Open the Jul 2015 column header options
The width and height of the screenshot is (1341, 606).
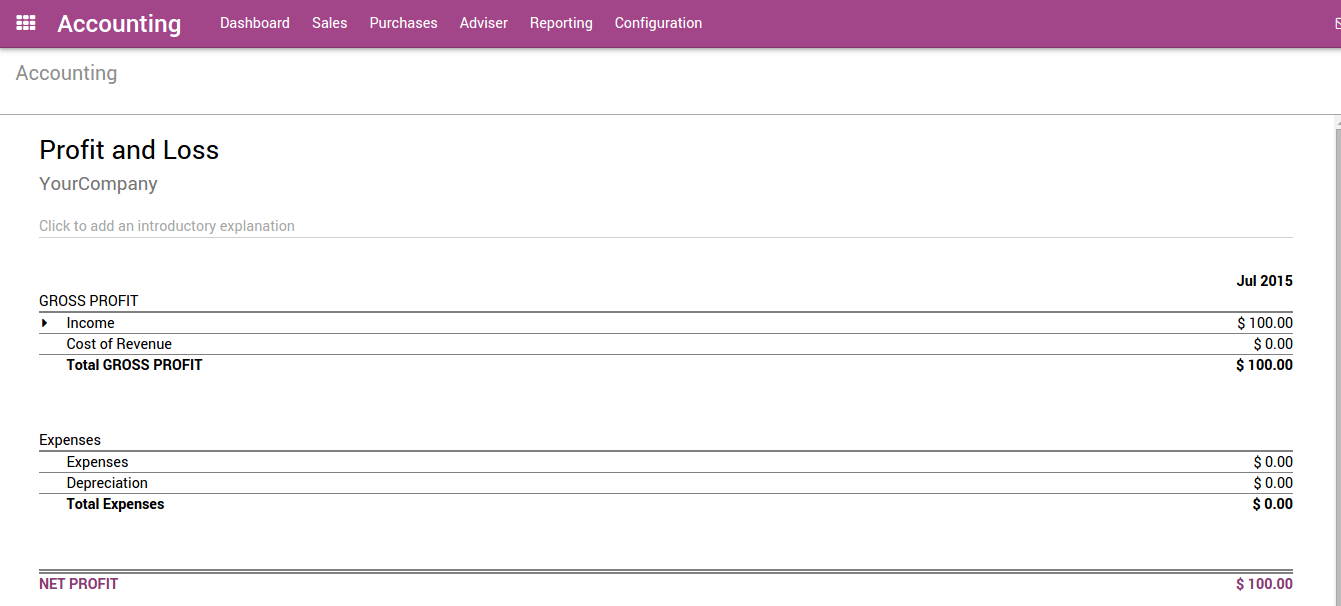(x=1264, y=281)
